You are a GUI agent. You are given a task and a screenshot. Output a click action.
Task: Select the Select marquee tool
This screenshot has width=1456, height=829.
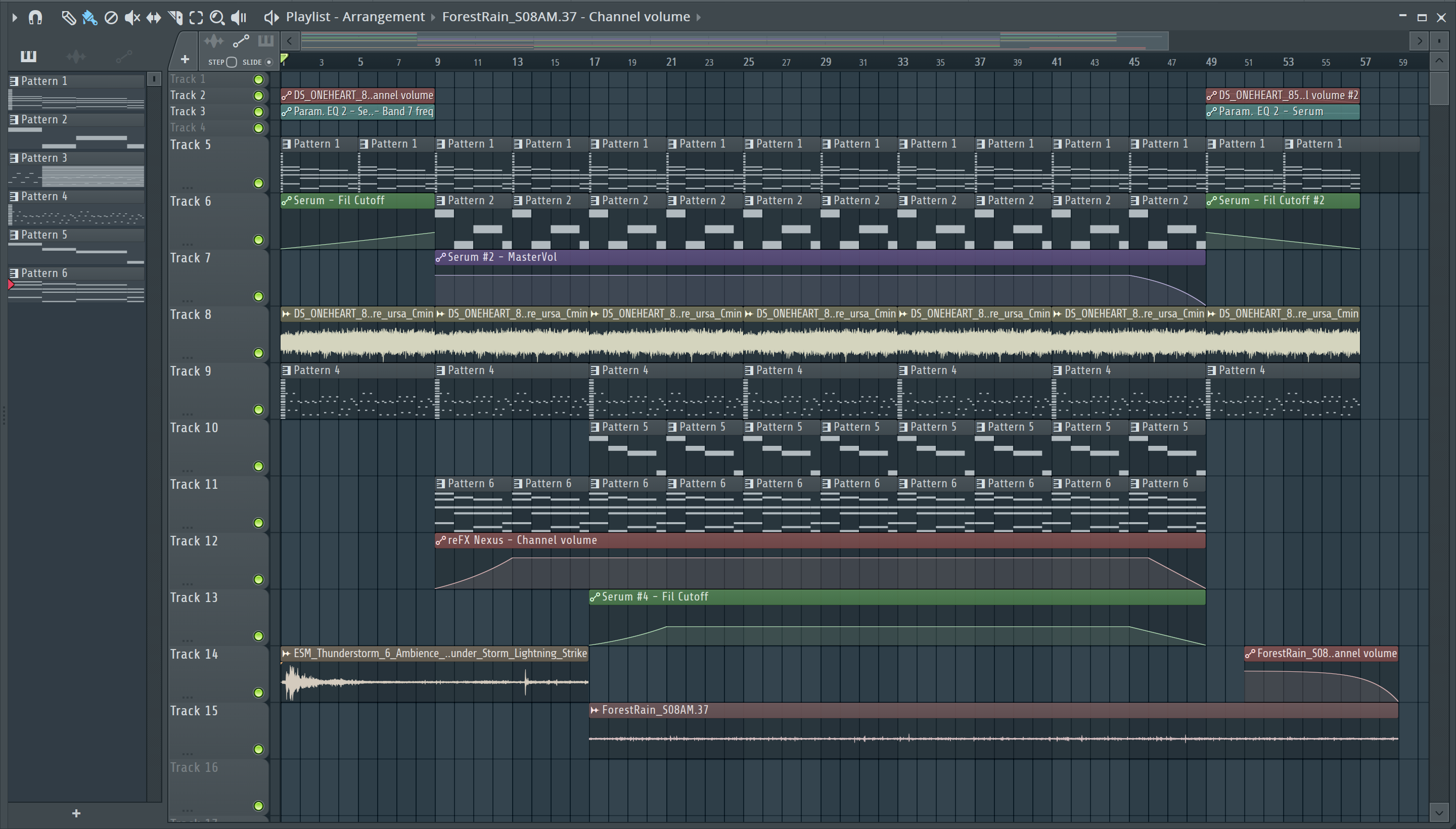point(197,18)
